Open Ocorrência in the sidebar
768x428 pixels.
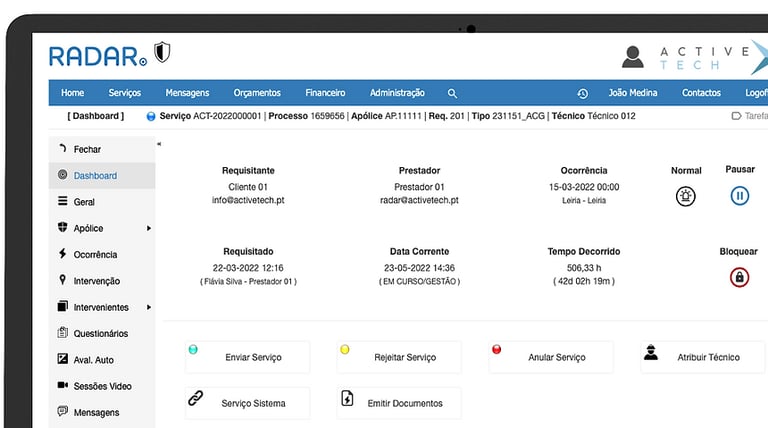coord(102,255)
